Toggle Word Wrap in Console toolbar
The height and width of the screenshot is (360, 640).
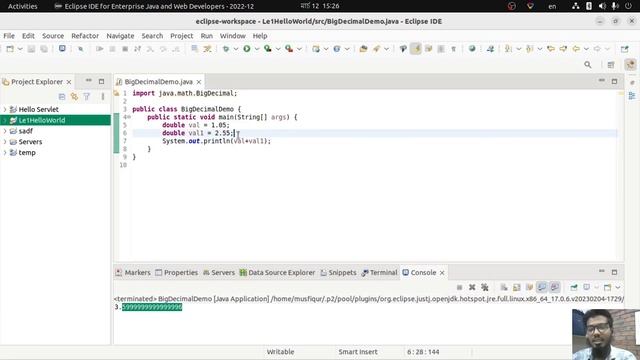529,287
